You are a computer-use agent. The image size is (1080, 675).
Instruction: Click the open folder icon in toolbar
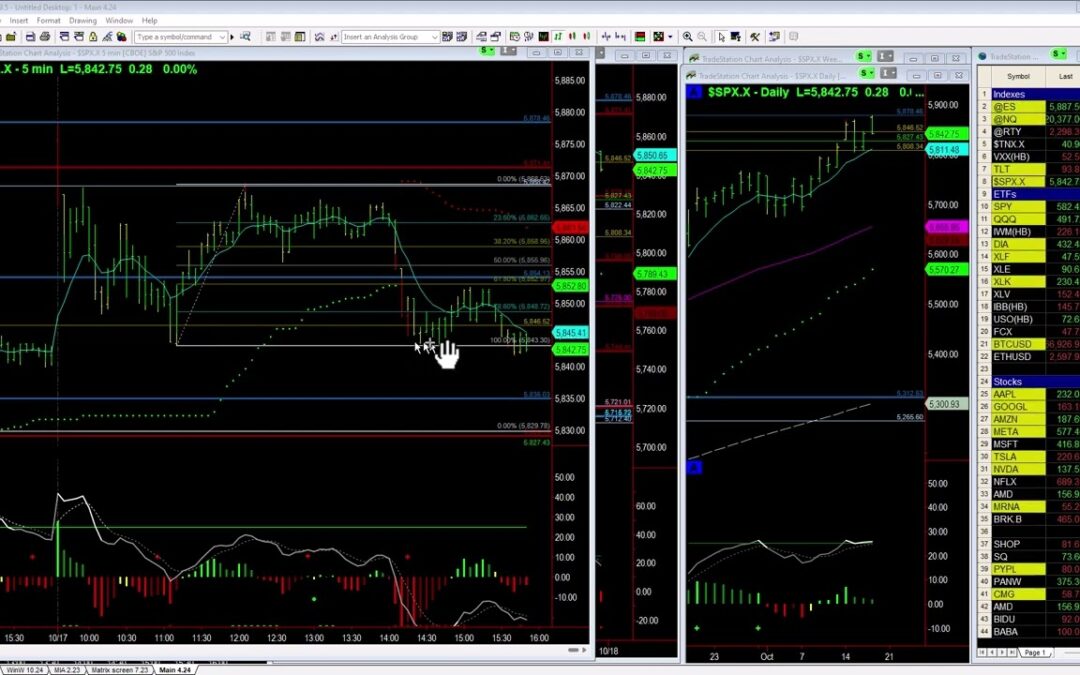click(x=11, y=37)
